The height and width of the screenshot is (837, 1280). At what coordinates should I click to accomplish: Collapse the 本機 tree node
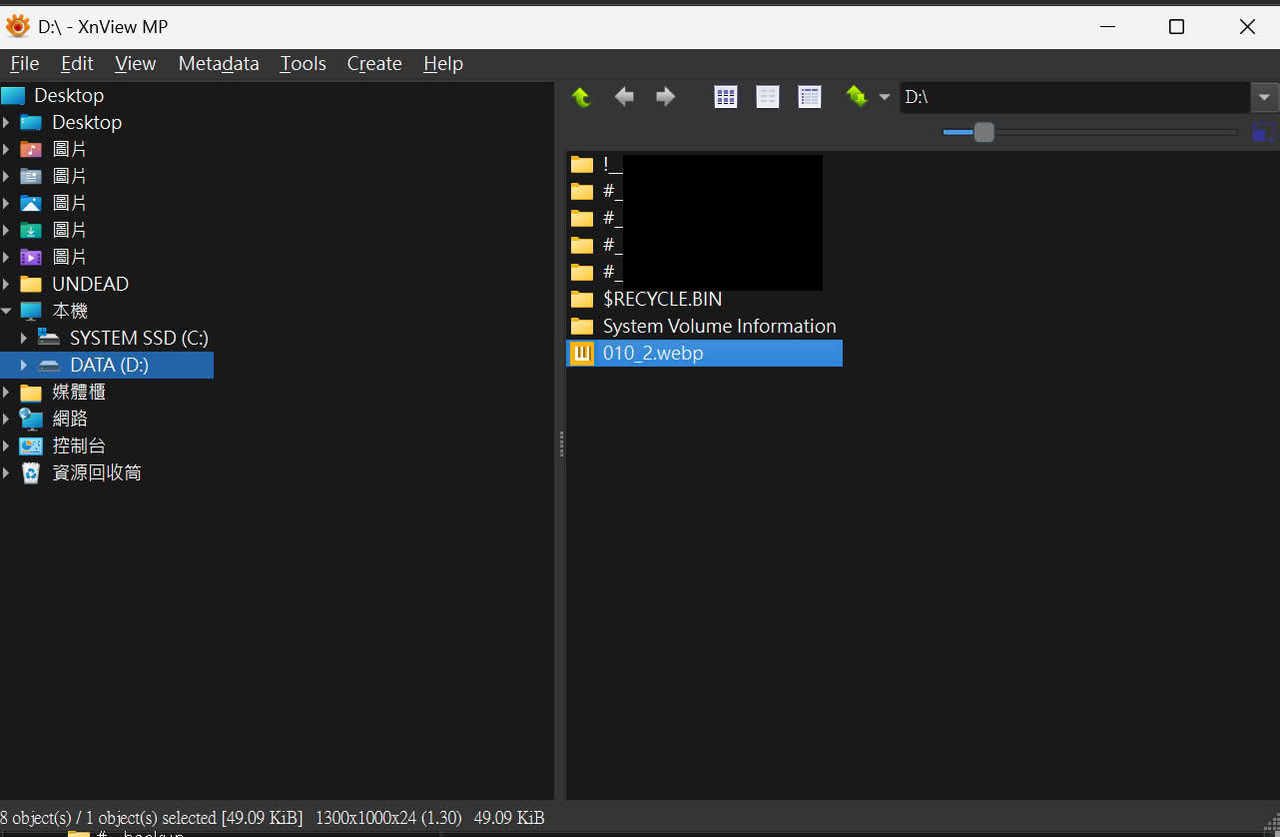(7, 311)
